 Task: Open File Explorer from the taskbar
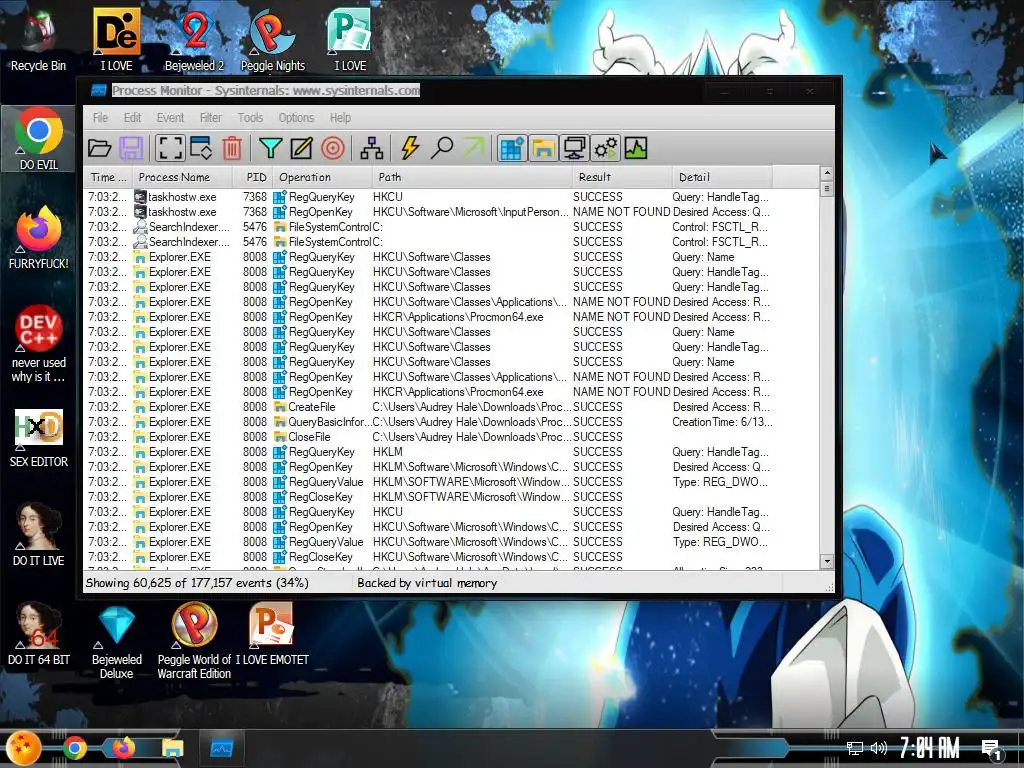[x=172, y=748]
